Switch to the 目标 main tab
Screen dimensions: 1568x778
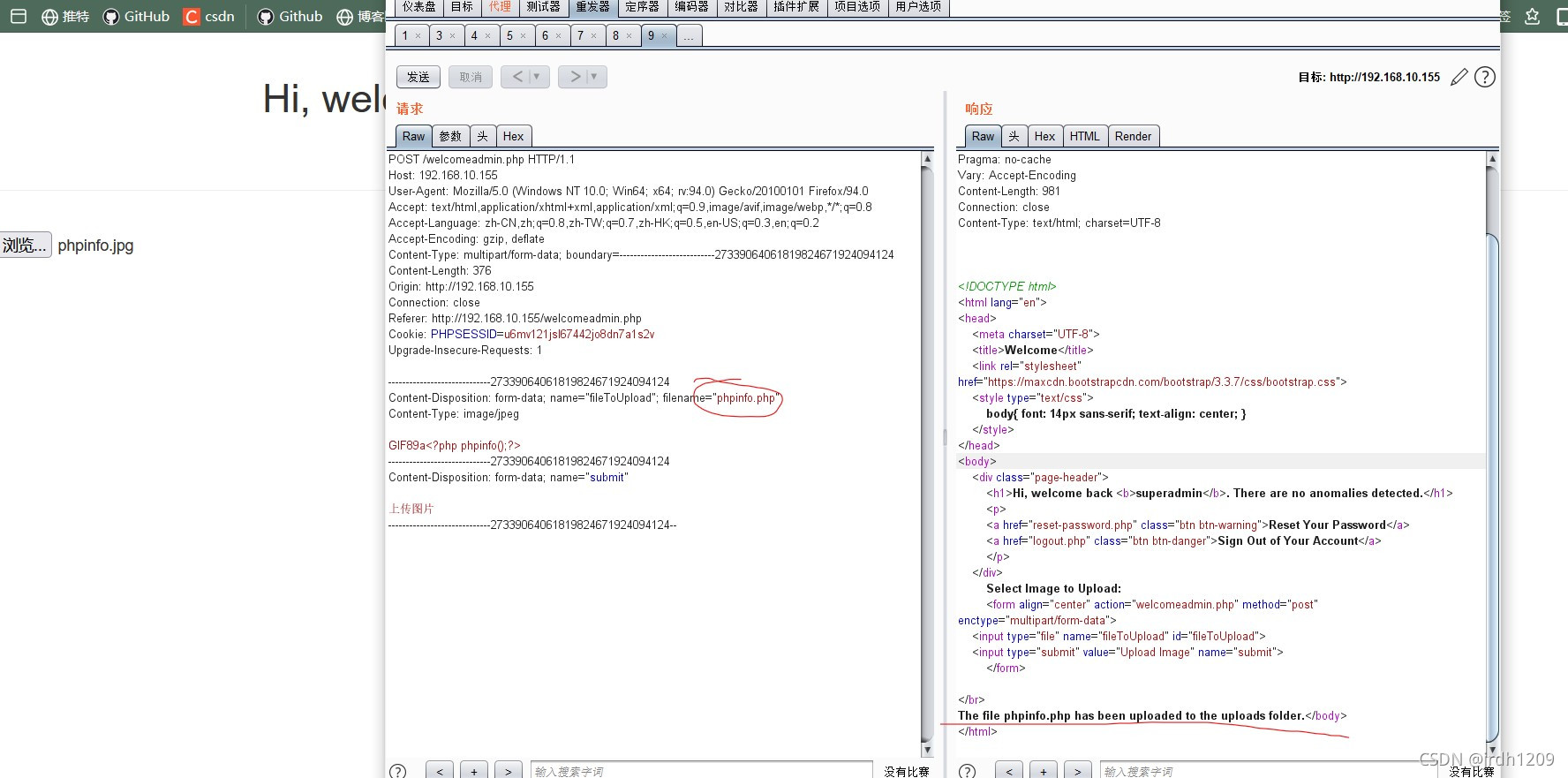pyautogui.click(x=463, y=7)
